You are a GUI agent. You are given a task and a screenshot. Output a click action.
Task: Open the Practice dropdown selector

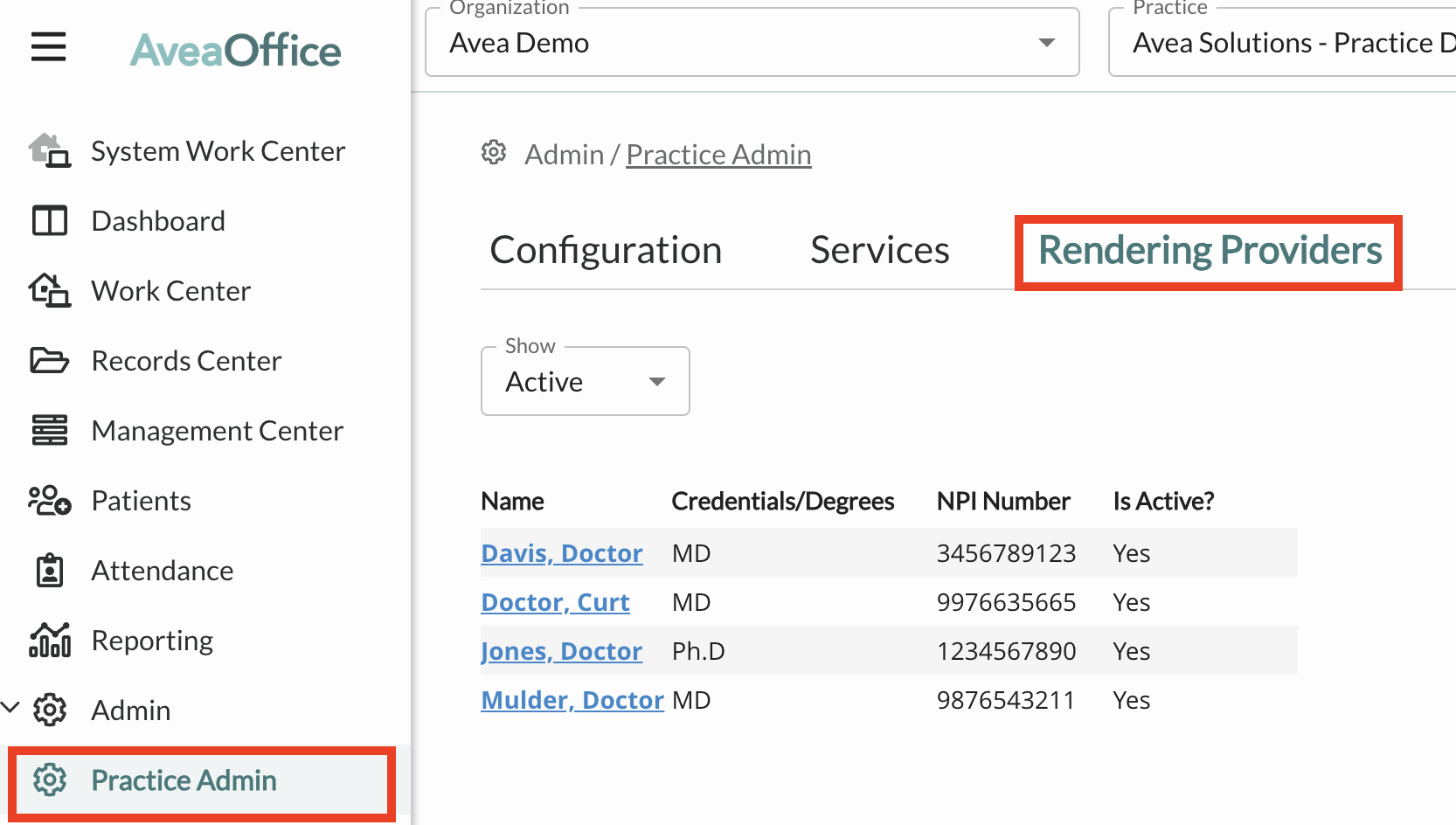(1281, 43)
